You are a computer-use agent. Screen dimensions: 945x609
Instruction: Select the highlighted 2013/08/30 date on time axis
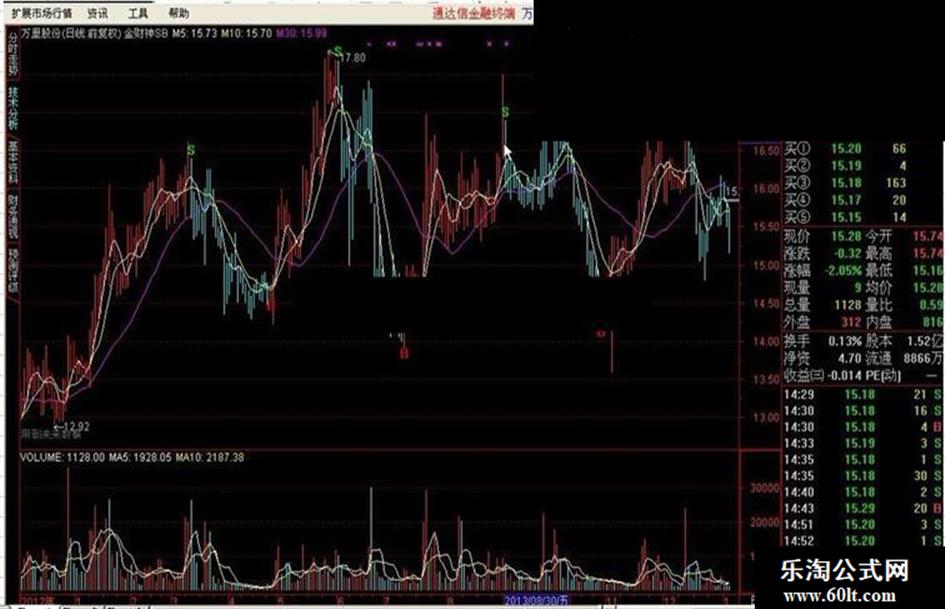click(536, 600)
